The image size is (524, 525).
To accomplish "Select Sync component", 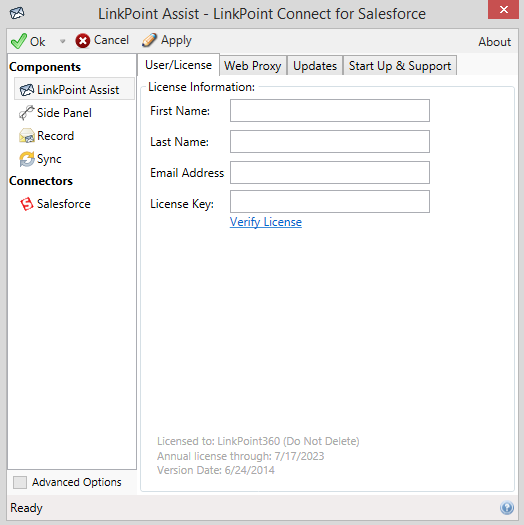I will coord(49,159).
